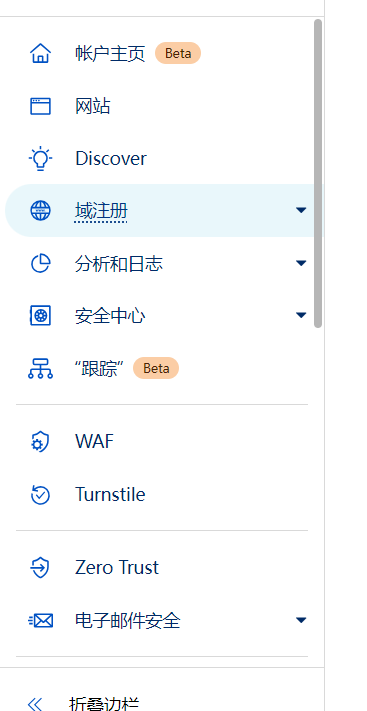The height and width of the screenshot is (711, 367).
Task: Open the Zero Trust menu item
Action: (x=161, y=568)
